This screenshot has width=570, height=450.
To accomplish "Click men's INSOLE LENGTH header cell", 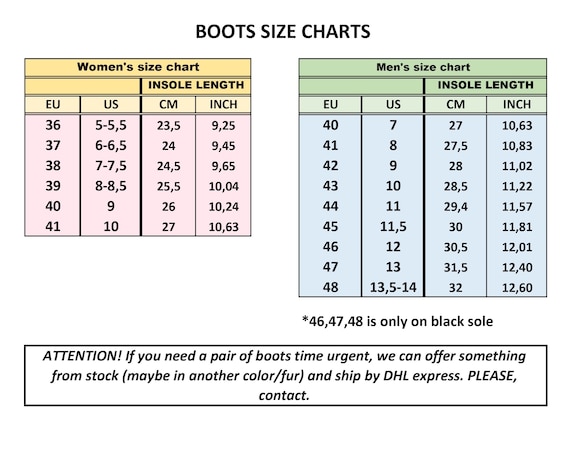I will [x=485, y=86].
